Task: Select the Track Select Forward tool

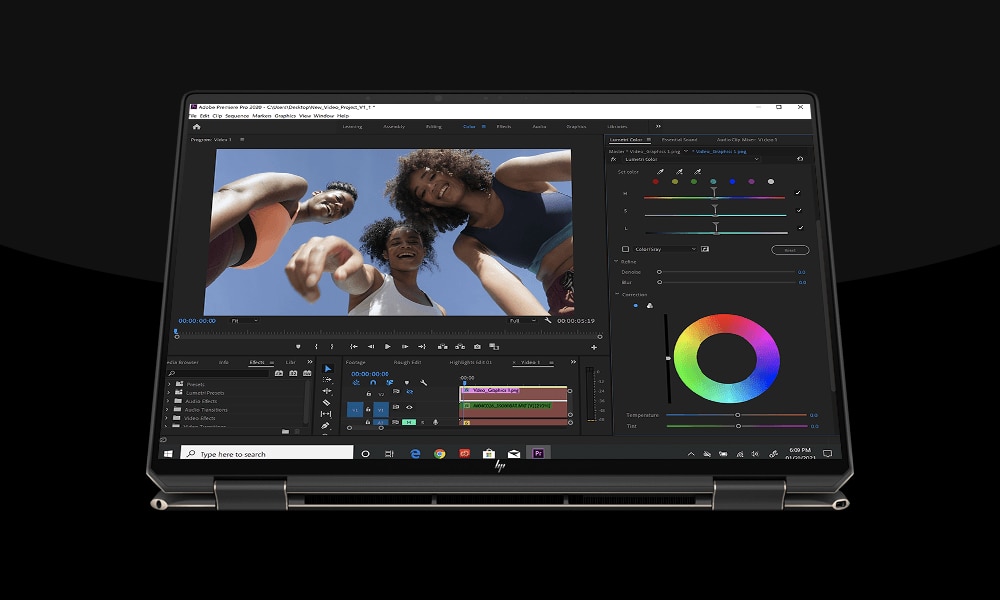Action: click(327, 380)
